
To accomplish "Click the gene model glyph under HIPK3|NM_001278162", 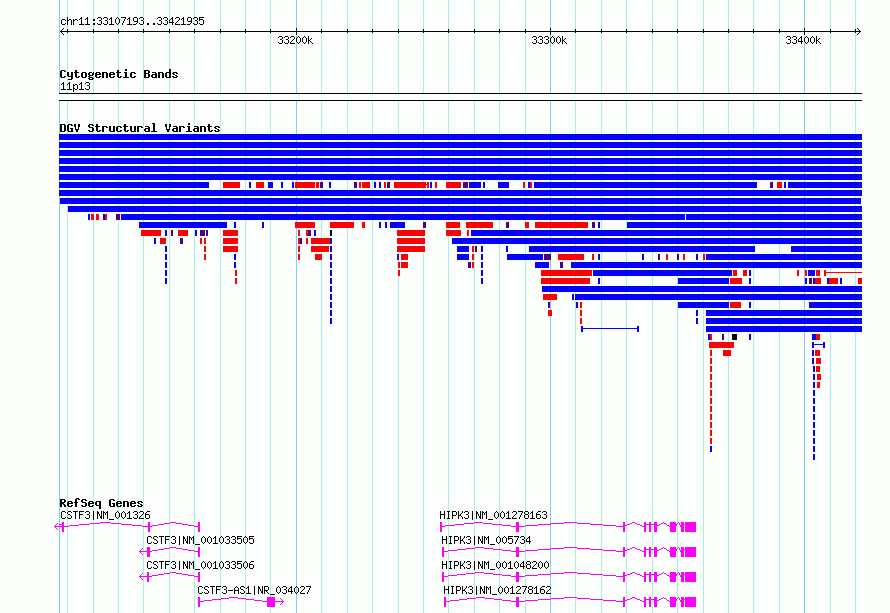I will [570, 602].
